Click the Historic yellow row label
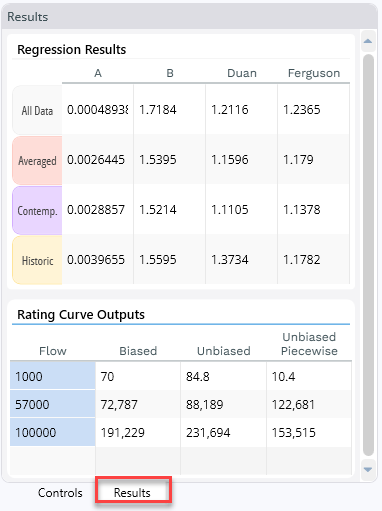The width and height of the screenshot is (382, 511). tap(37, 260)
